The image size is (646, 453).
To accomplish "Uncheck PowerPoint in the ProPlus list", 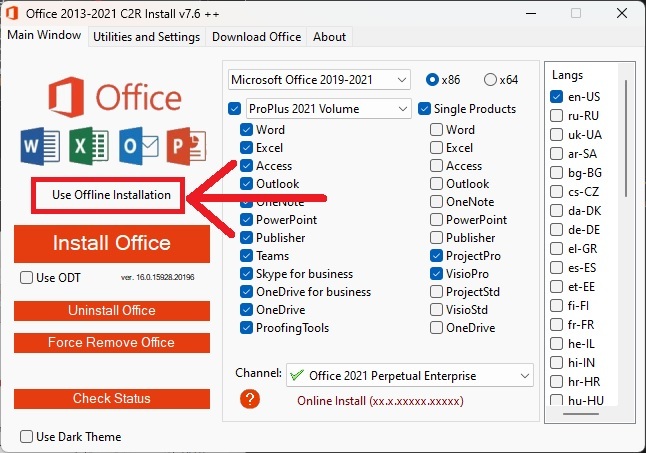I will 246,219.
